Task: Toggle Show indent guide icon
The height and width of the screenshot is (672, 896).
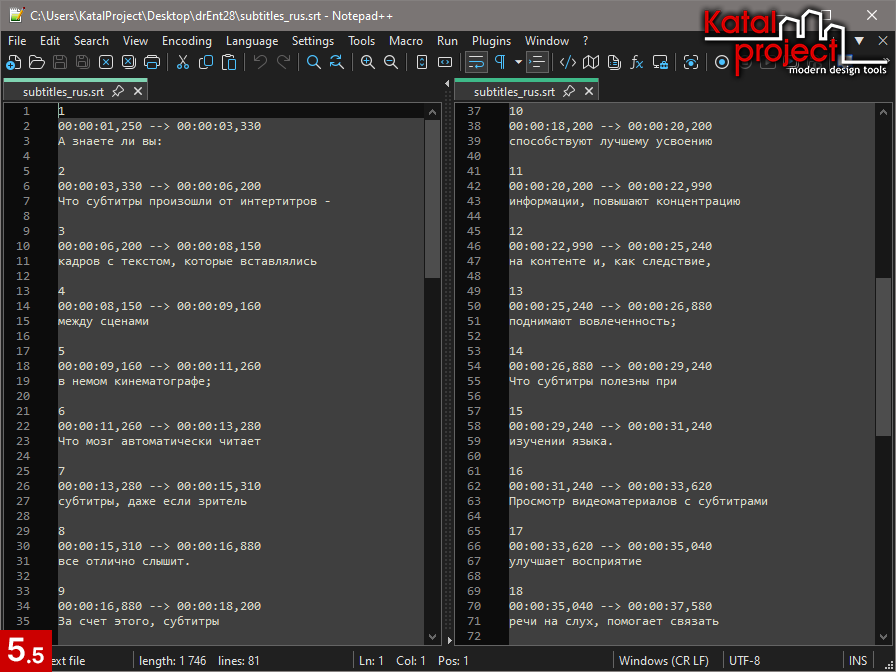Action: [x=537, y=62]
